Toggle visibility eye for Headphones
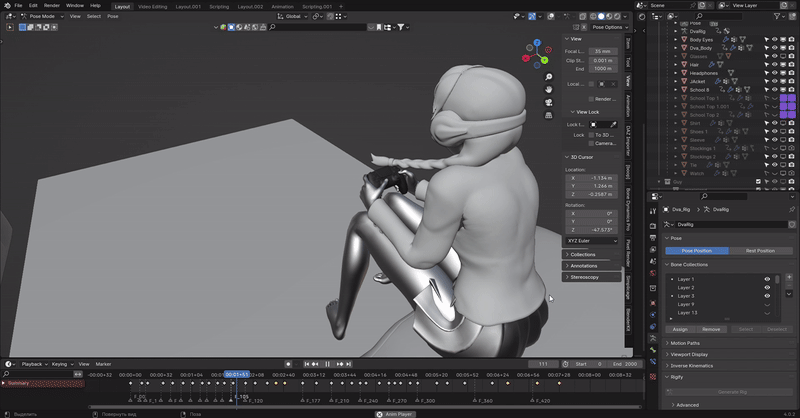 (x=774, y=73)
